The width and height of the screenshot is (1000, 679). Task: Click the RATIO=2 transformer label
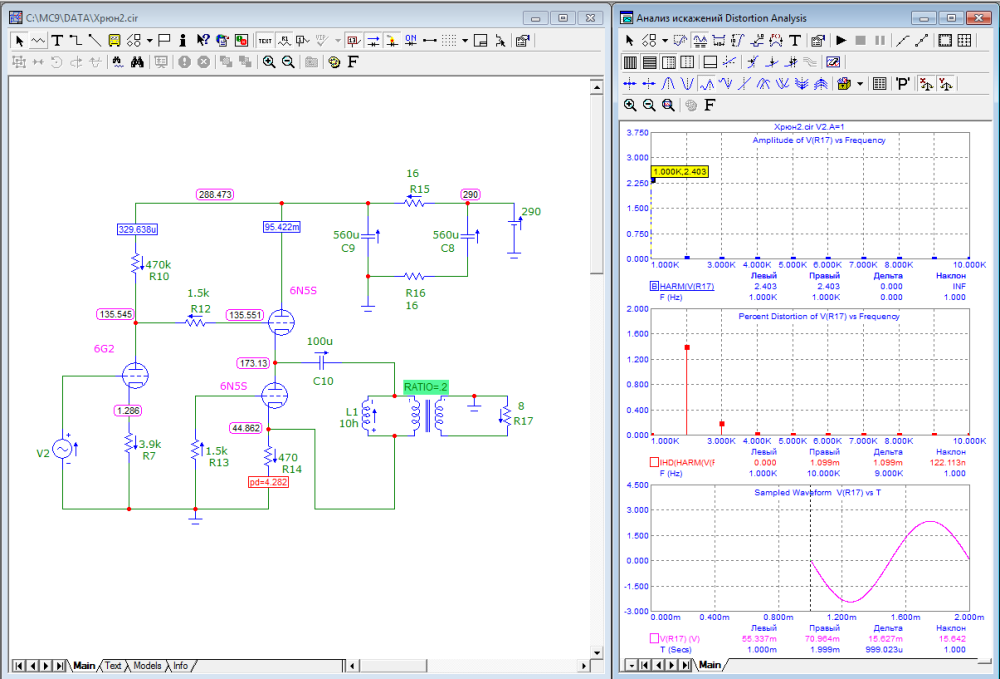pos(425,386)
